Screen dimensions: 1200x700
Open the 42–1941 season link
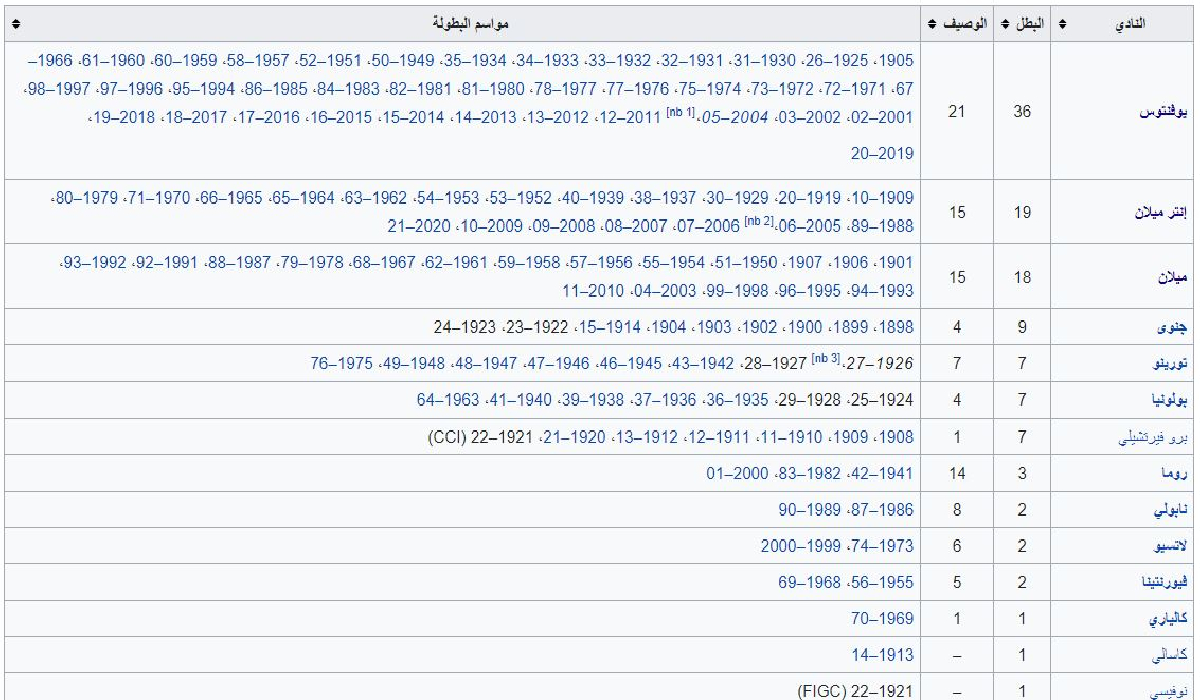(882, 473)
